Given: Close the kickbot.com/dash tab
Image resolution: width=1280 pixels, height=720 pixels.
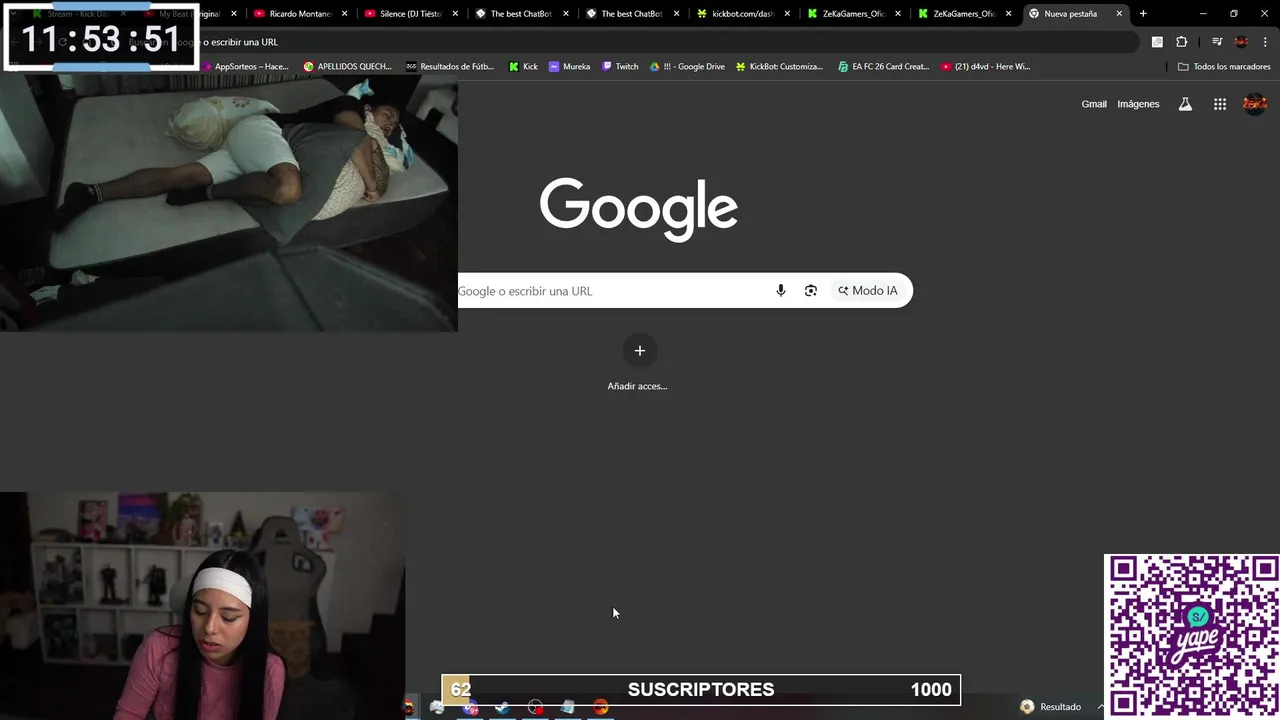Looking at the screenshot, I should coord(787,14).
